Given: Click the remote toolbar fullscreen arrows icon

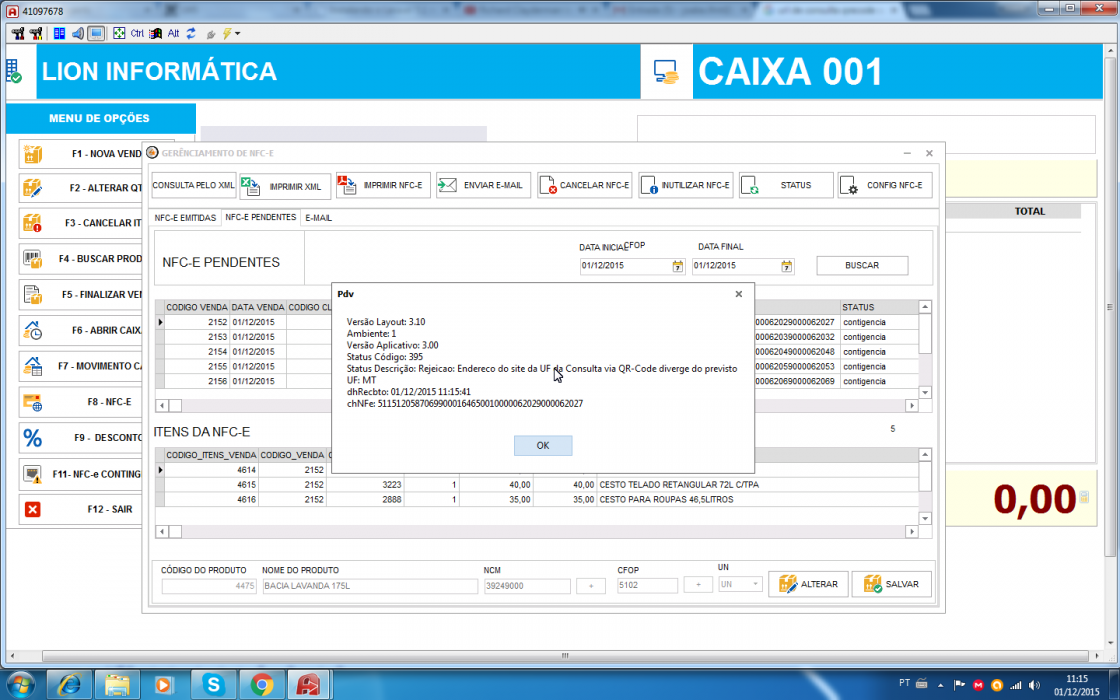Looking at the screenshot, I should [119, 34].
